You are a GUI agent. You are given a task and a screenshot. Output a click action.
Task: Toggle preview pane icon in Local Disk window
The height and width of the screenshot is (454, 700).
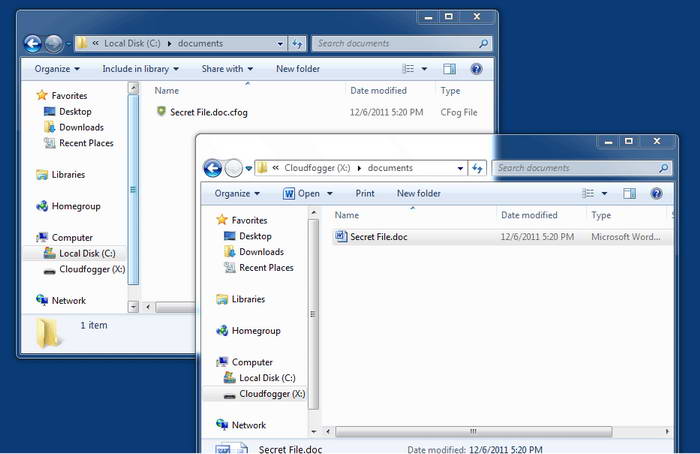click(449, 69)
